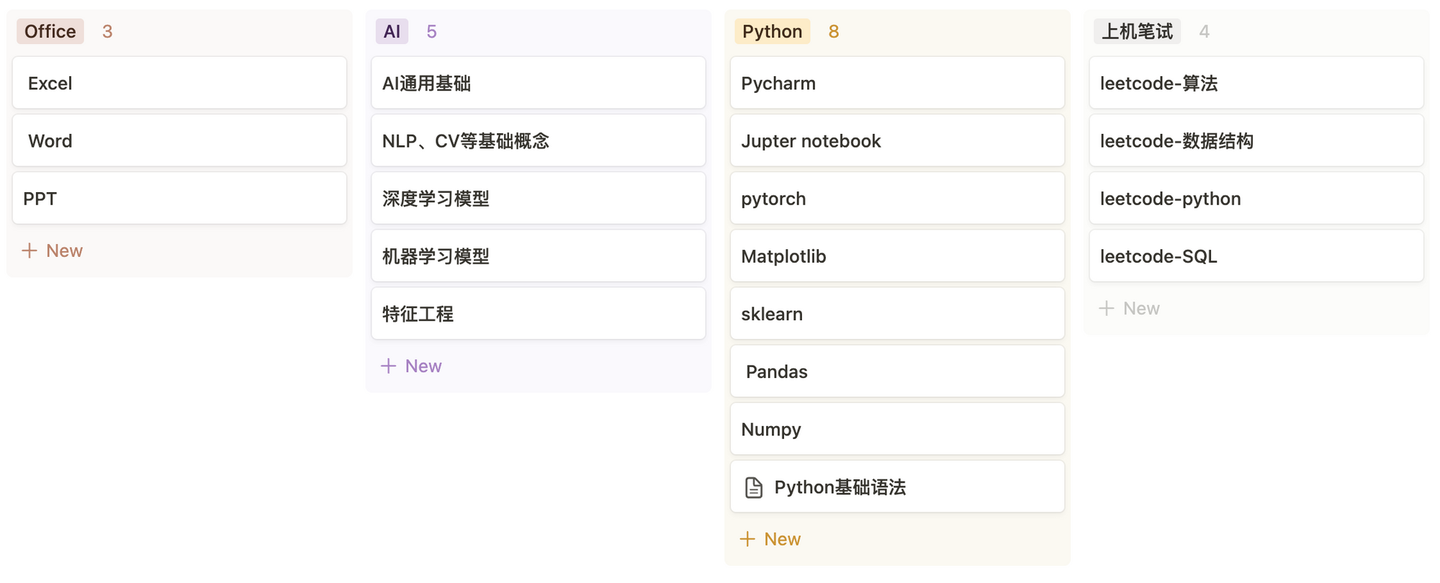Open the AI通用基础 card
1440x583 pixels.
click(538, 83)
